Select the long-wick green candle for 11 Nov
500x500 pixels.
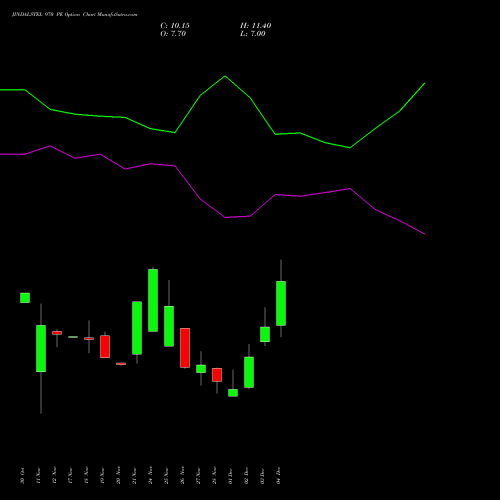point(41,348)
